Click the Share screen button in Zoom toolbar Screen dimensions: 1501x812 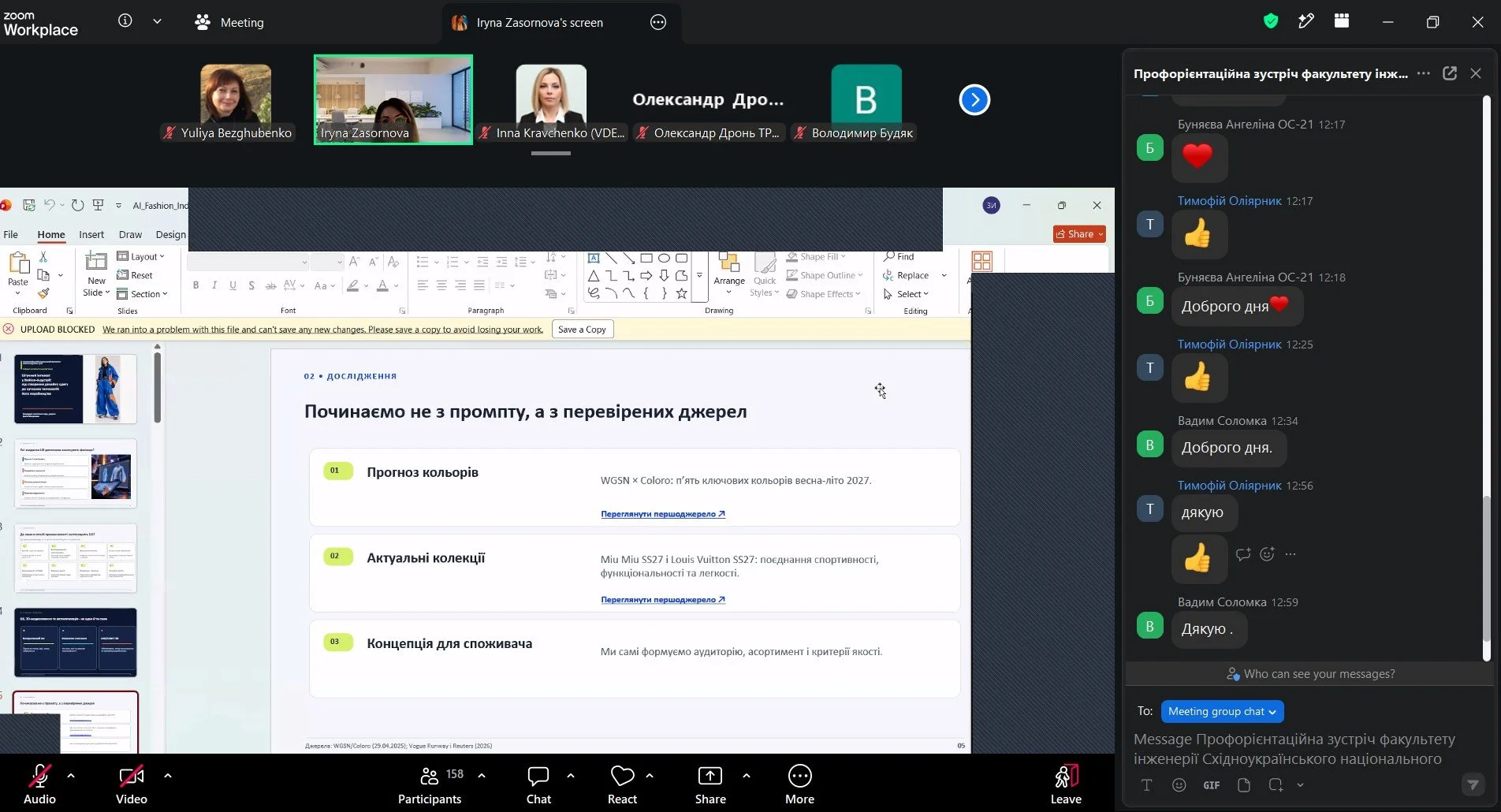pyautogui.click(x=710, y=784)
